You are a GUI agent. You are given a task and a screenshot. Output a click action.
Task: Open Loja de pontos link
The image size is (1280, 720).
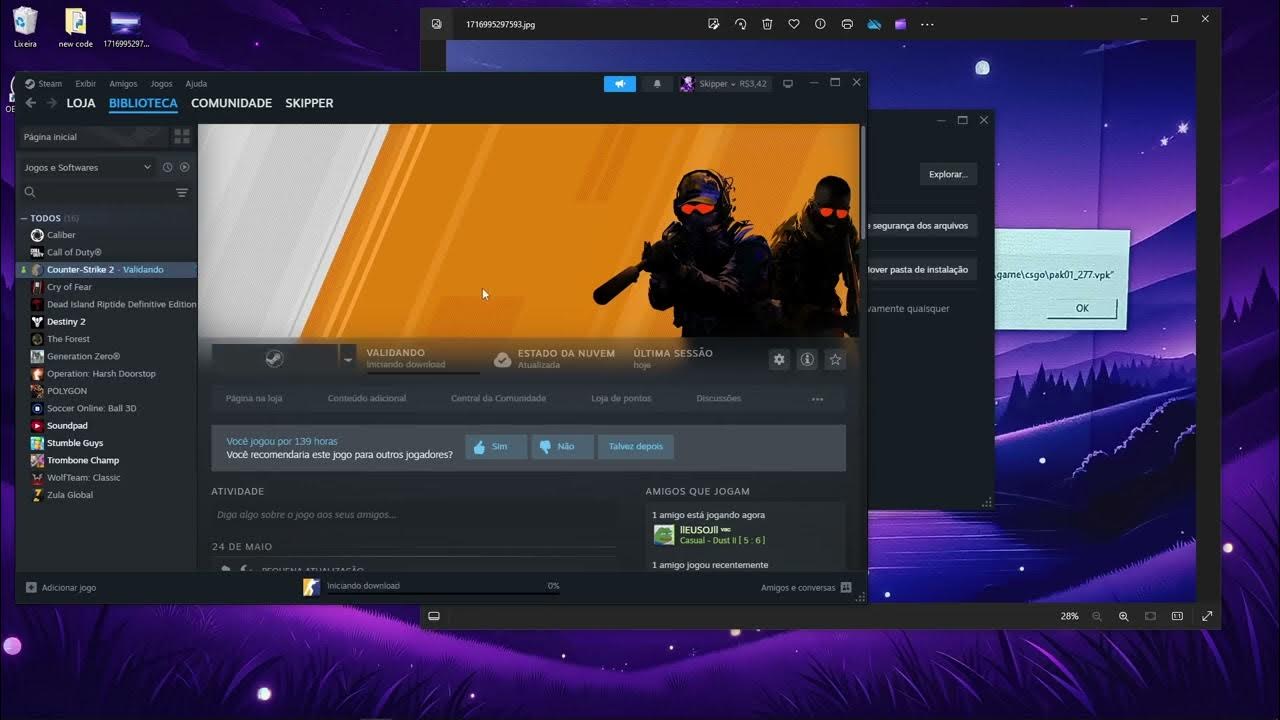(621, 398)
